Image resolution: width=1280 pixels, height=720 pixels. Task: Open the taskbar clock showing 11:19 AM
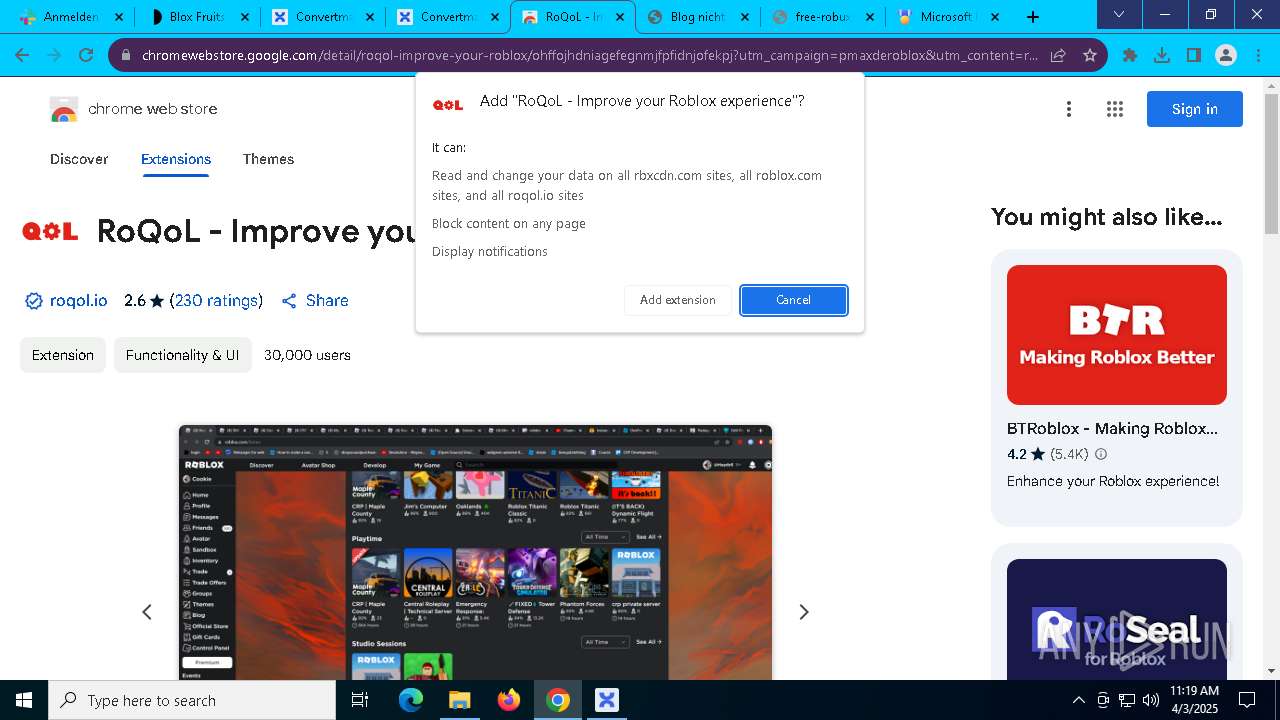click(1194, 700)
